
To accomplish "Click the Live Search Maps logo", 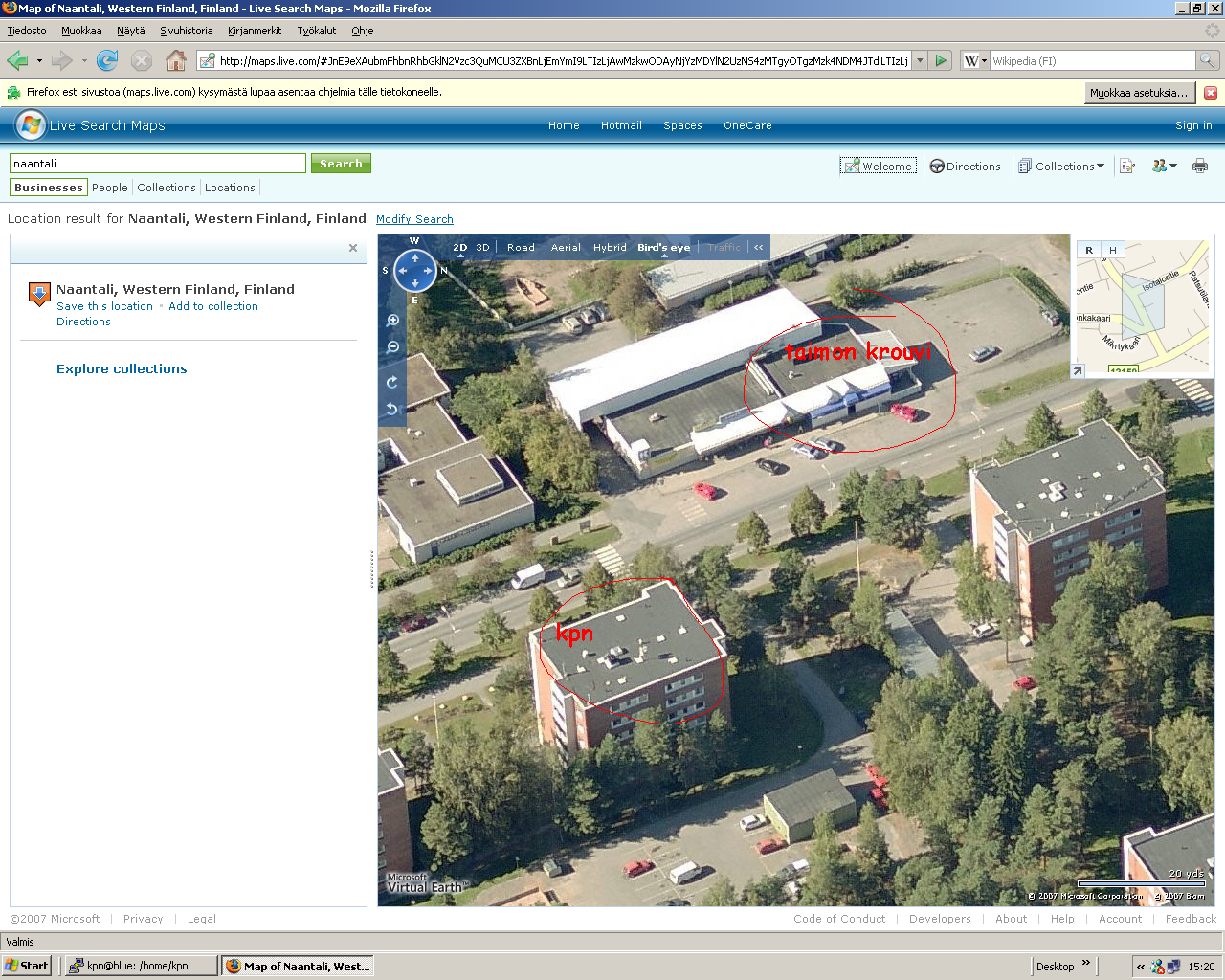I will (x=31, y=125).
